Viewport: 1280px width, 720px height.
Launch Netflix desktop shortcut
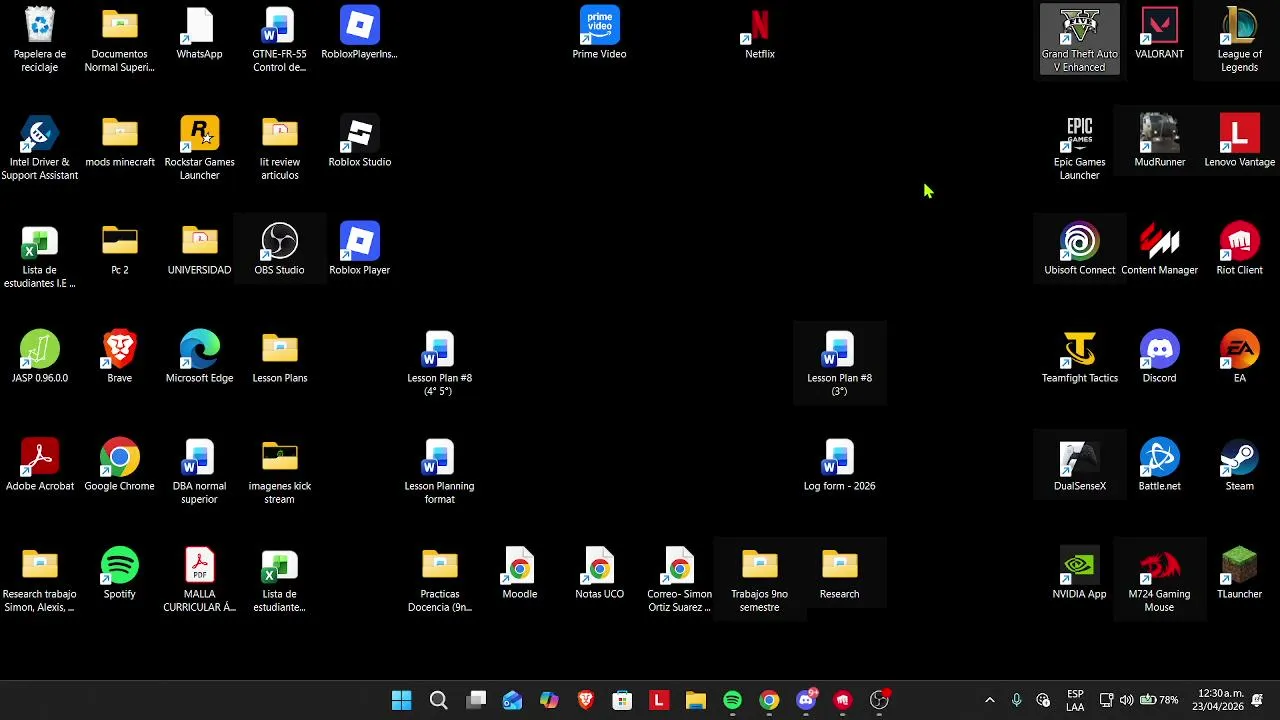760,34
